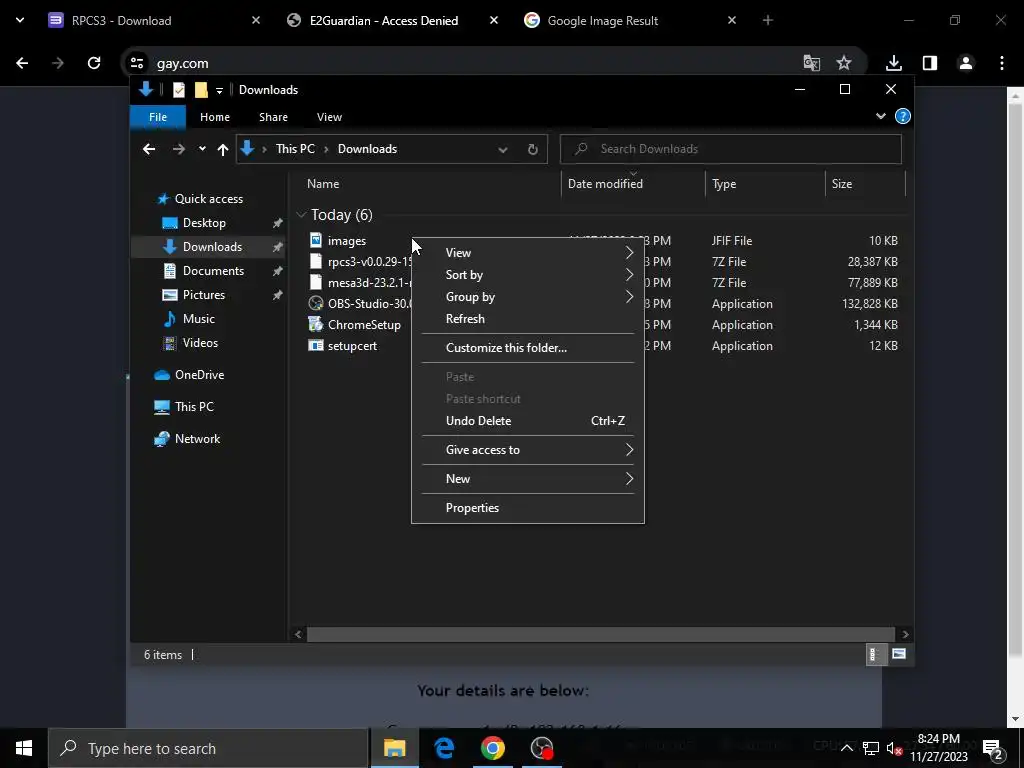This screenshot has height=768, width=1024.
Task: Open Explorer help question mark icon
Action: click(x=903, y=117)
